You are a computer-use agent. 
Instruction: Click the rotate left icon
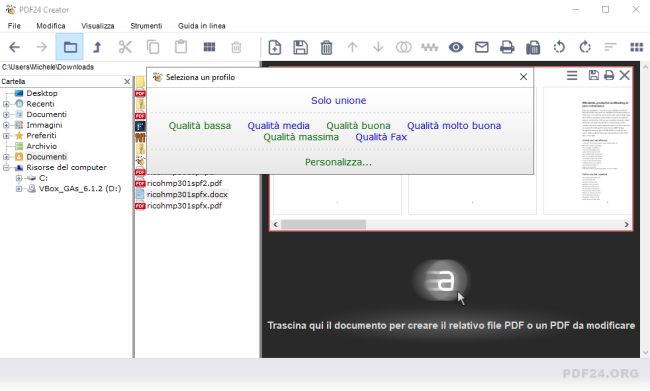coord(559,47)
